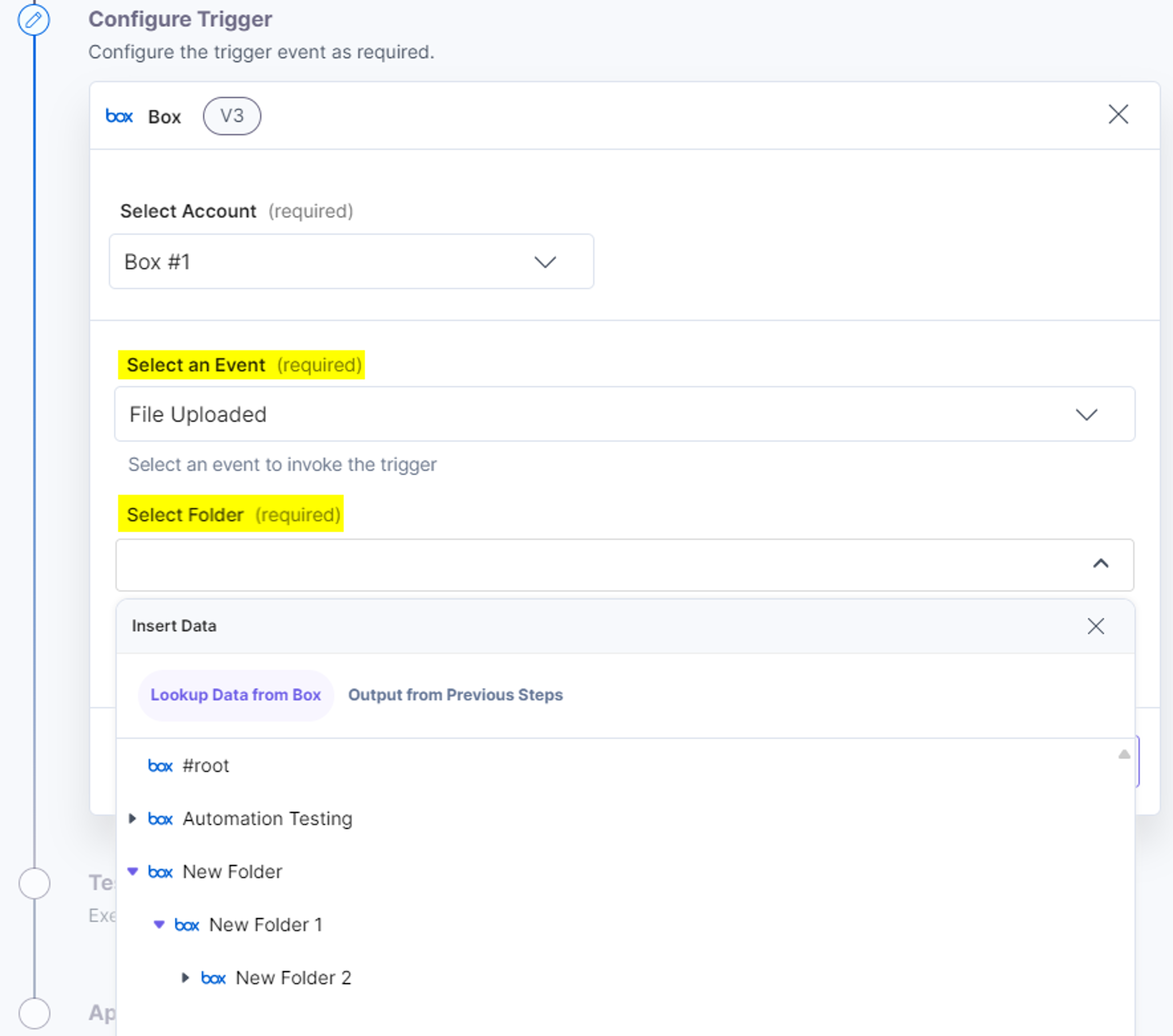Viewport: 1173px width, 1036px height.
Task: Collapse the New Folder 1 node
Action: [159, 924]
